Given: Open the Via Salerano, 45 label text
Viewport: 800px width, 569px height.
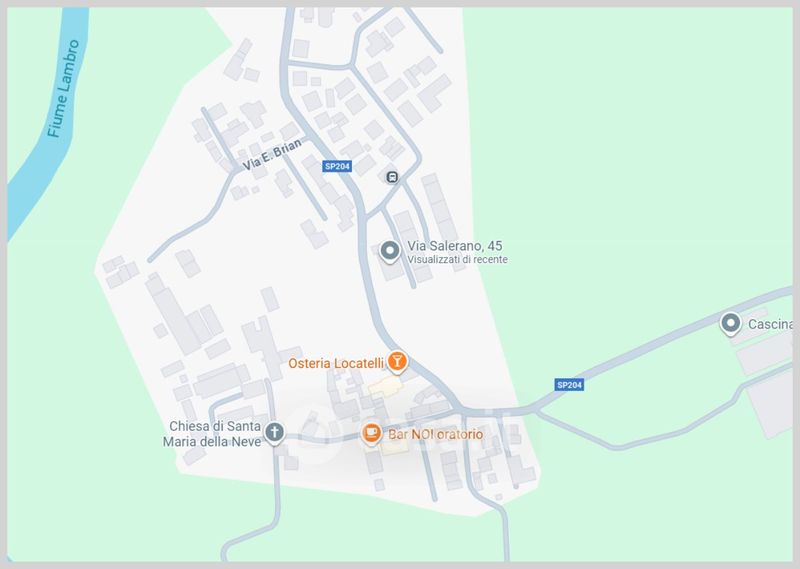Looking at the screenshot, I should pyautogui.click(x=455, y=246).
